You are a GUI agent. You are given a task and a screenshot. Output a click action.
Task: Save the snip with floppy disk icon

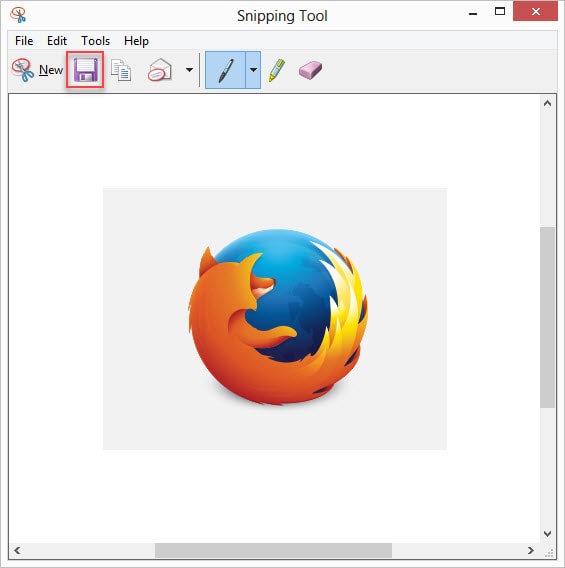point(85,70)
